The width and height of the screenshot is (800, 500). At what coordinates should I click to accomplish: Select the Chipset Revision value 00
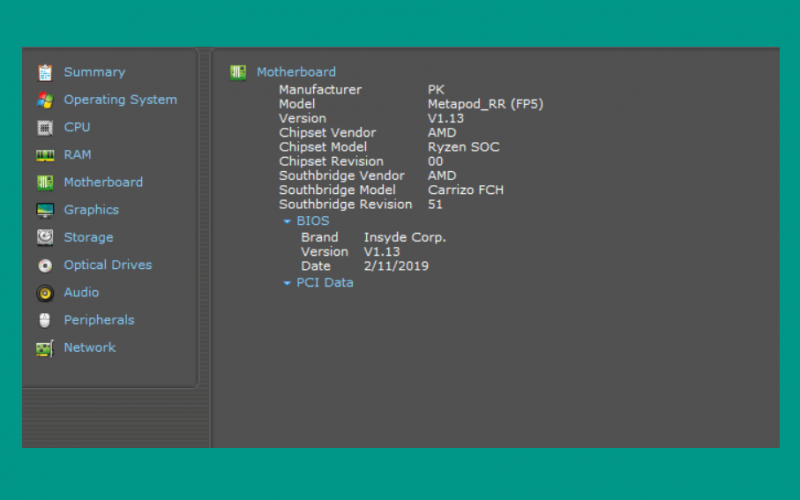point(435,161)
